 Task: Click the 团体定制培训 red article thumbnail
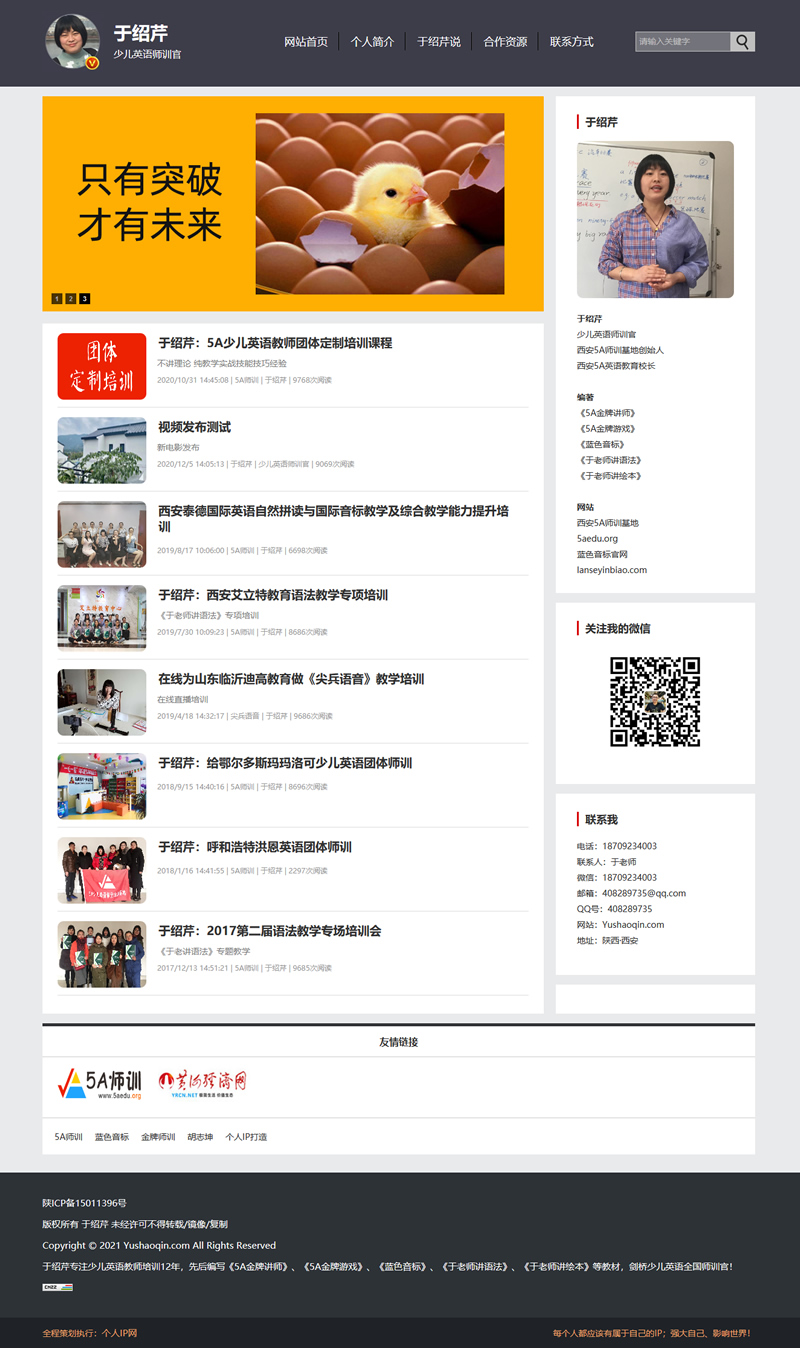(x=101, y=366)
